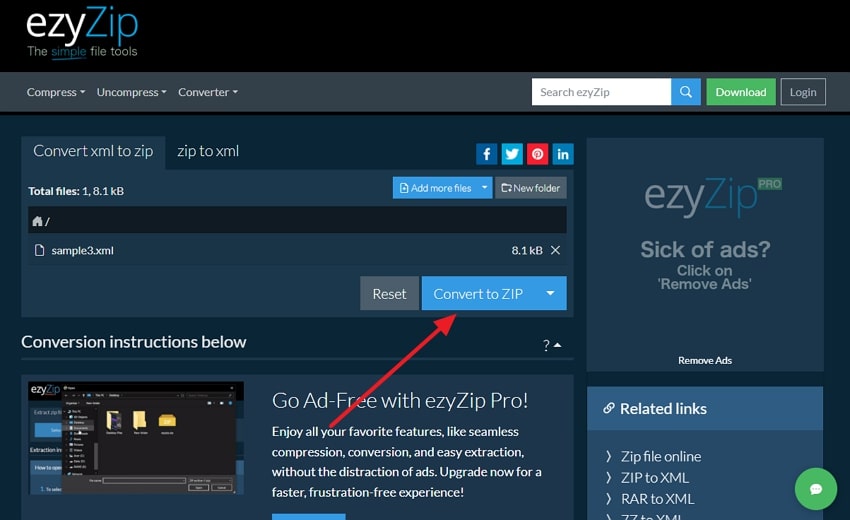This screenshot has width=850, height=520.
Task: Click the Remove Ads link
Action: point(705,361)
